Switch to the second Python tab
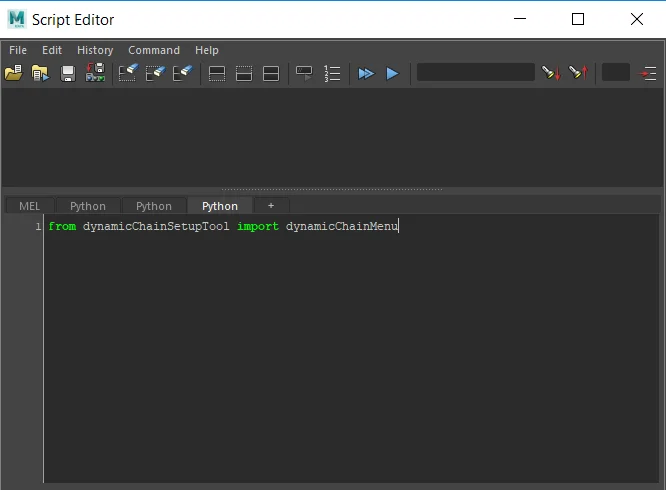 pos(154,206)
